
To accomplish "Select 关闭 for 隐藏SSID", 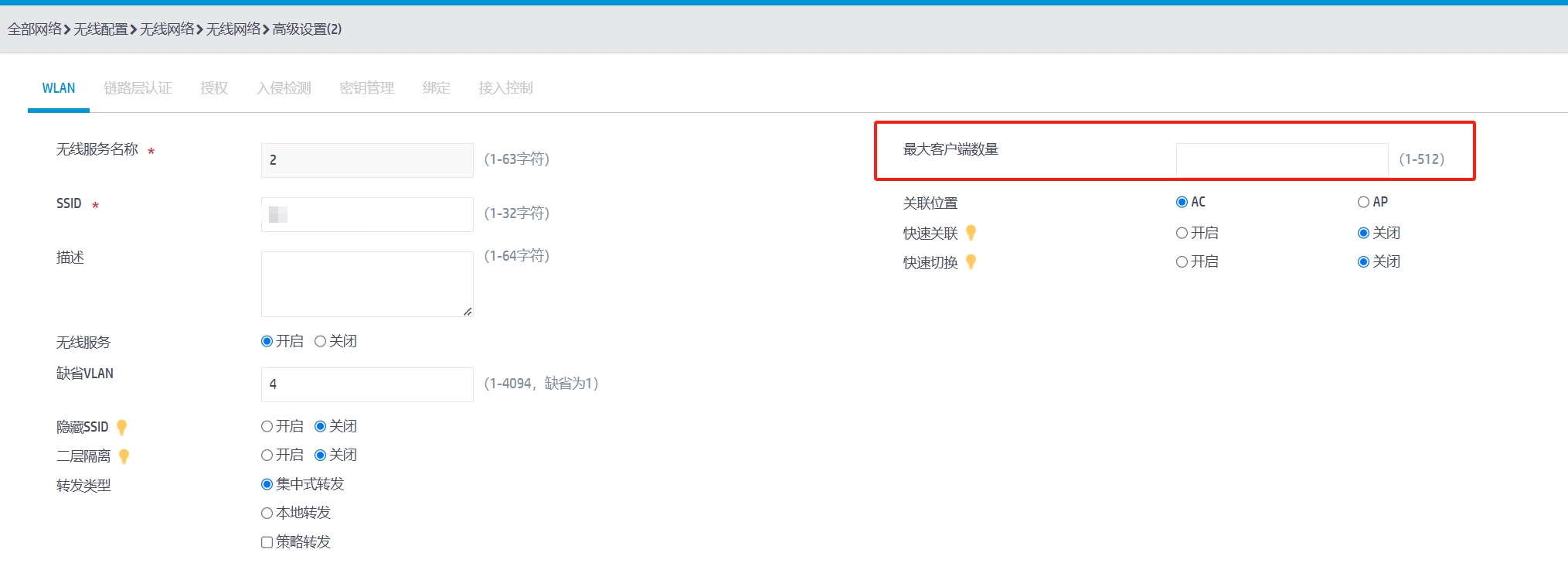I will tap(320, 426).
